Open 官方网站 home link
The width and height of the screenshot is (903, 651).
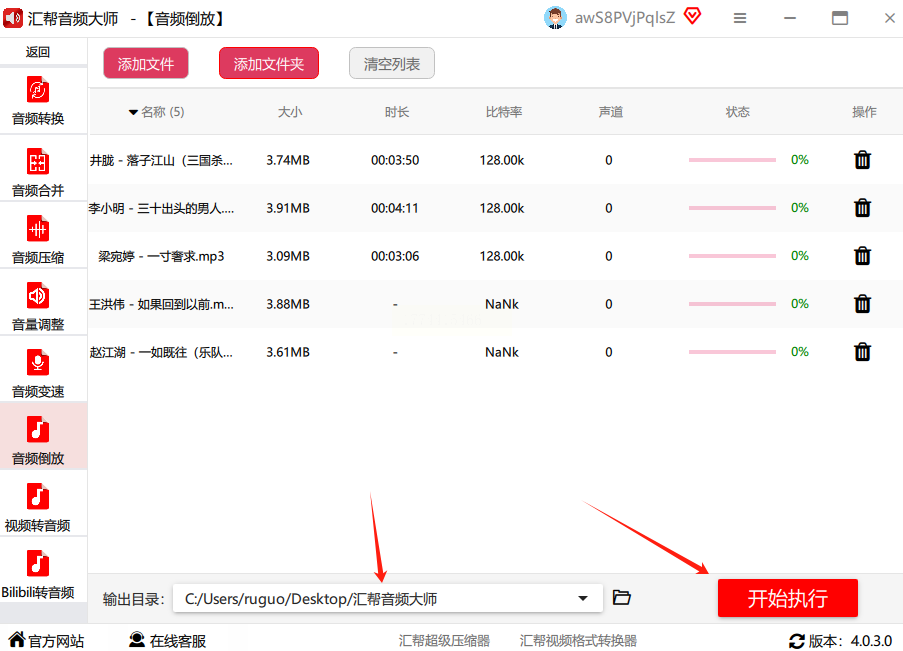(x=47, y=640)
